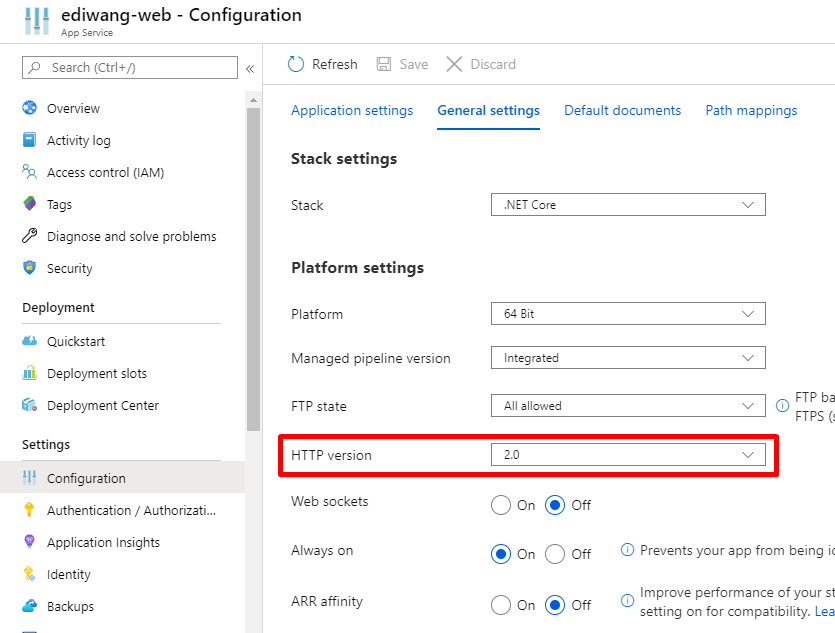Expand the HTTP version dropdown

(x=628, y=455)
